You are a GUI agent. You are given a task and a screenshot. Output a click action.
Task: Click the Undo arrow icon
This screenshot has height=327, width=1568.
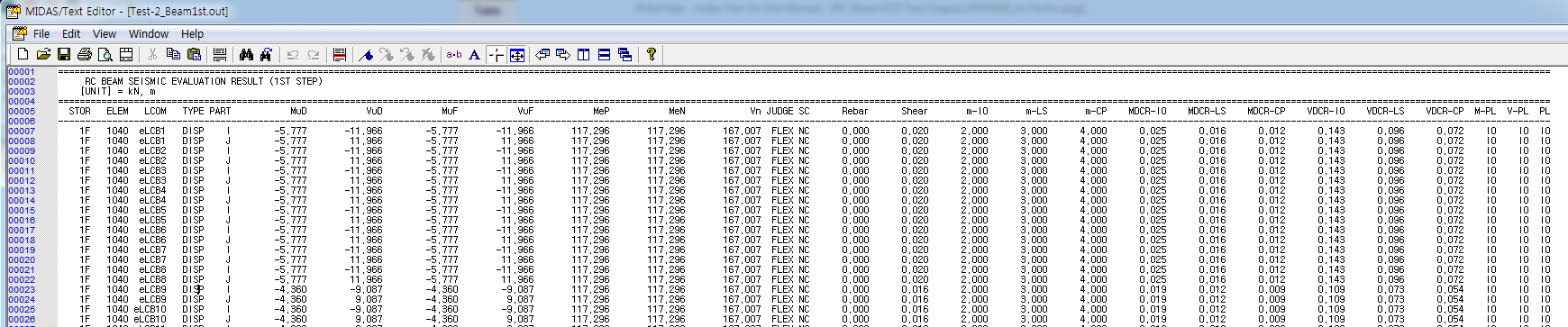click(293, 55)
